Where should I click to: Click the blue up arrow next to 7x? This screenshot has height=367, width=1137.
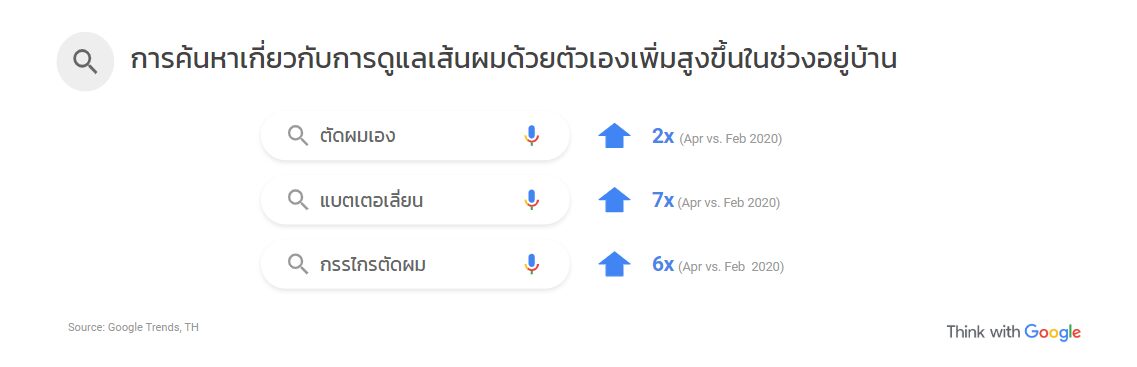pos(614,199)
